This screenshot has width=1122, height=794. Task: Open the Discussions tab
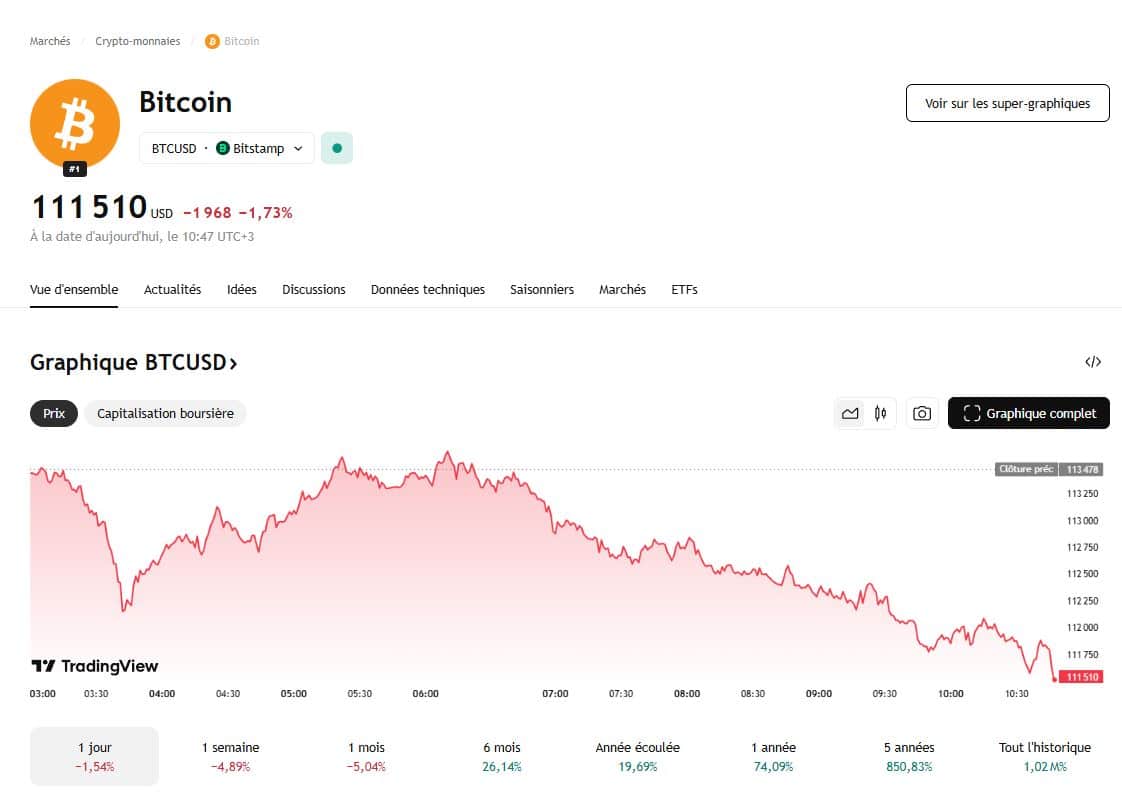313,290
